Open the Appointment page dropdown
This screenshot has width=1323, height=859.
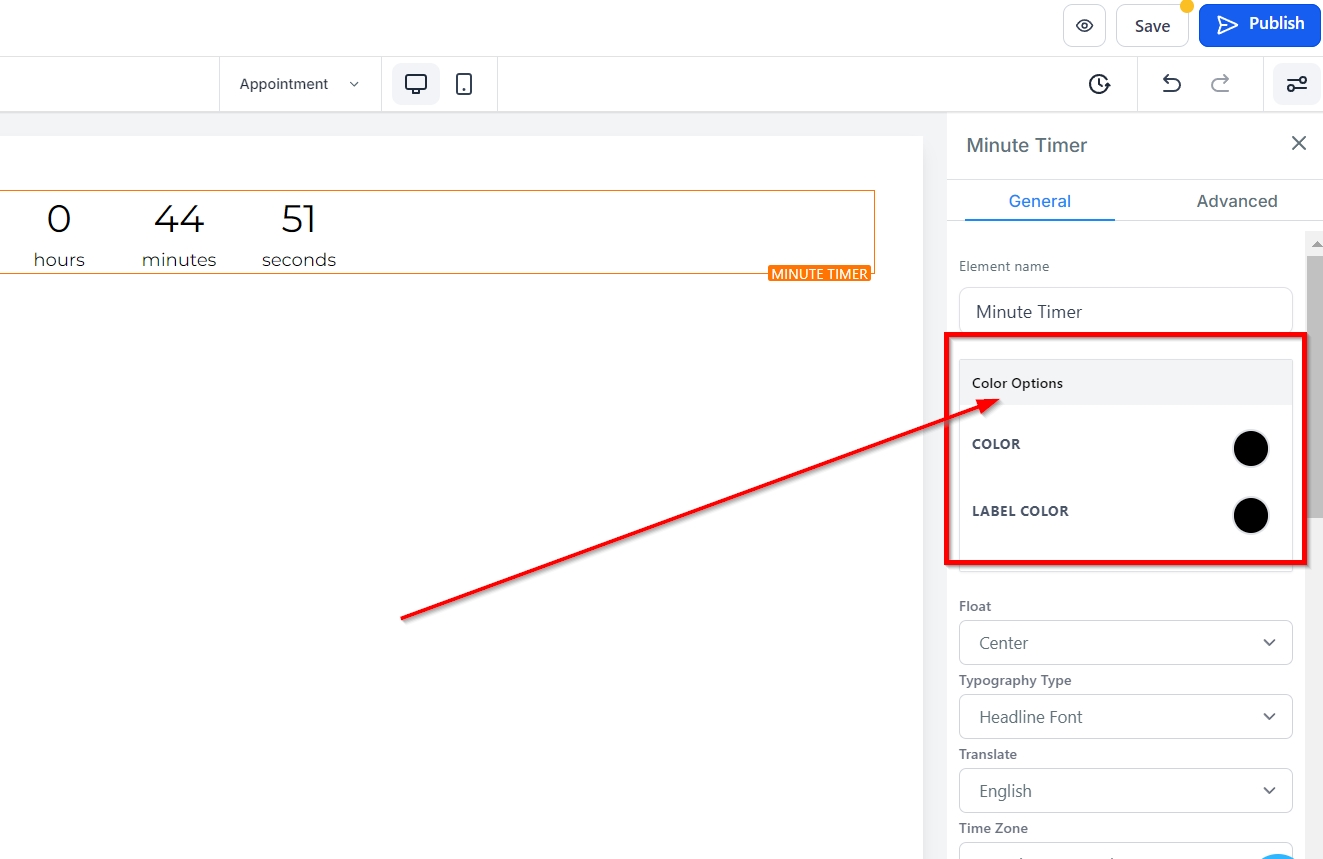pyautogui.click(x=299, y=84)
